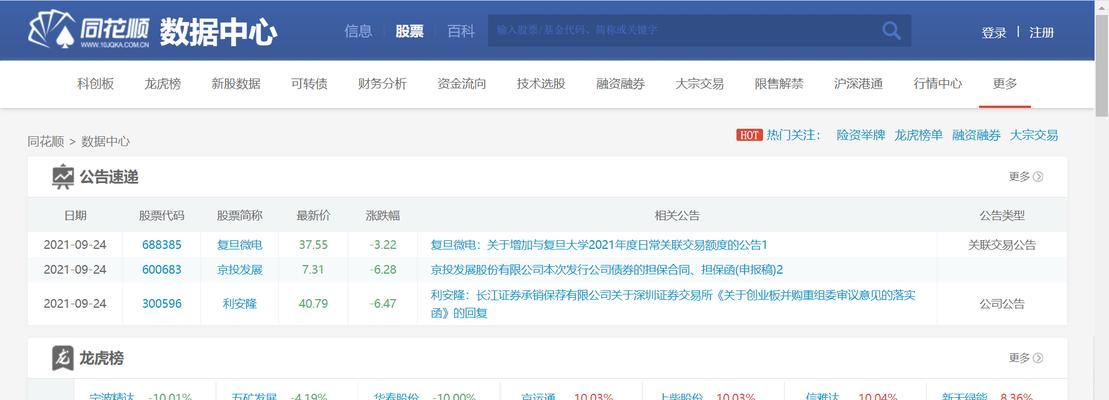Open the 技术选股 menu item
Image resolution: width=1109 pixels, height=400 pixels.
[x=541, y=83]
